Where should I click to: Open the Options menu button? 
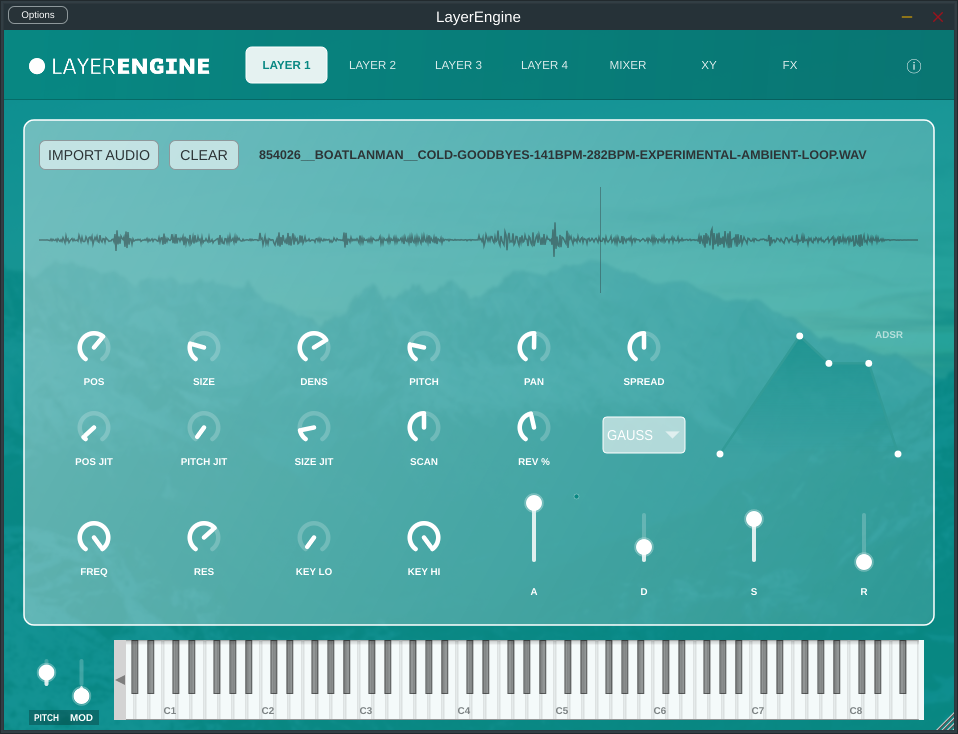[x=38, y=15]
